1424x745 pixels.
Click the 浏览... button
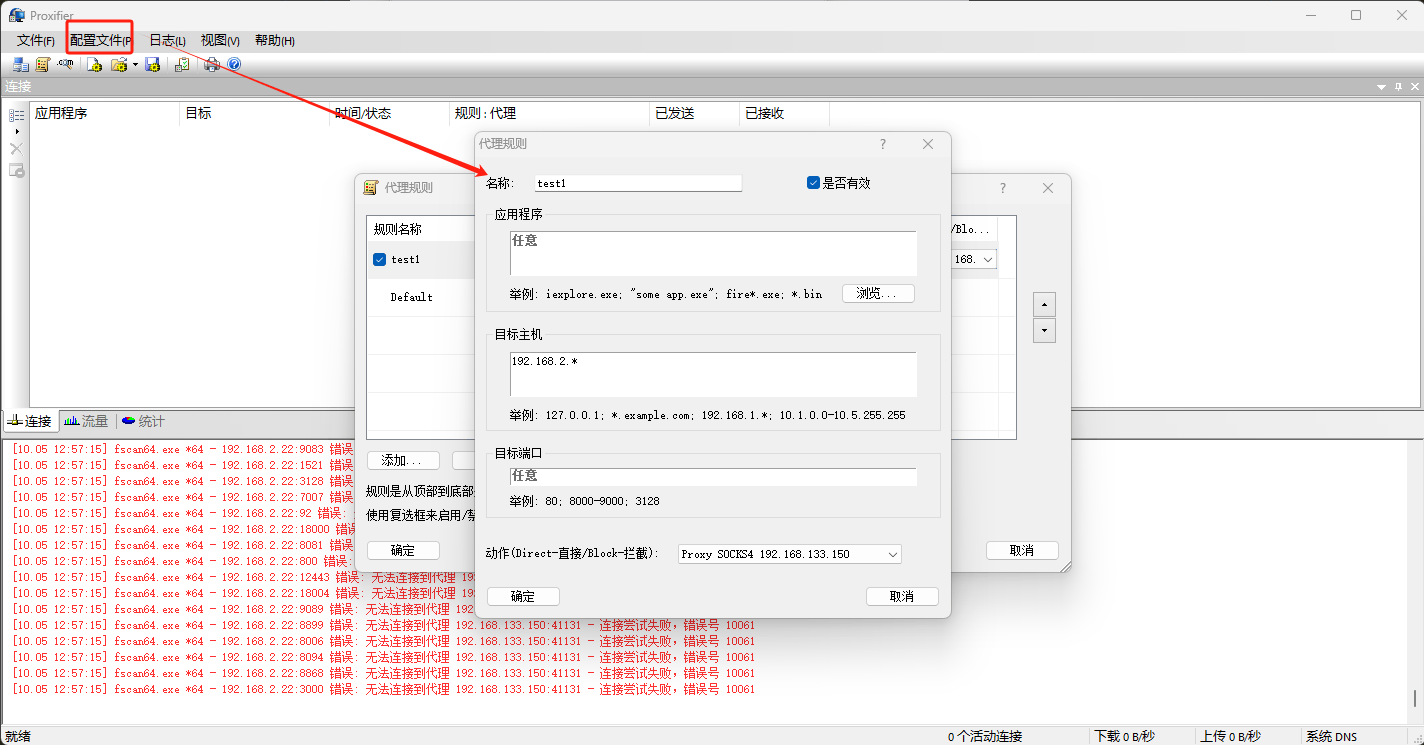(878, 294)
